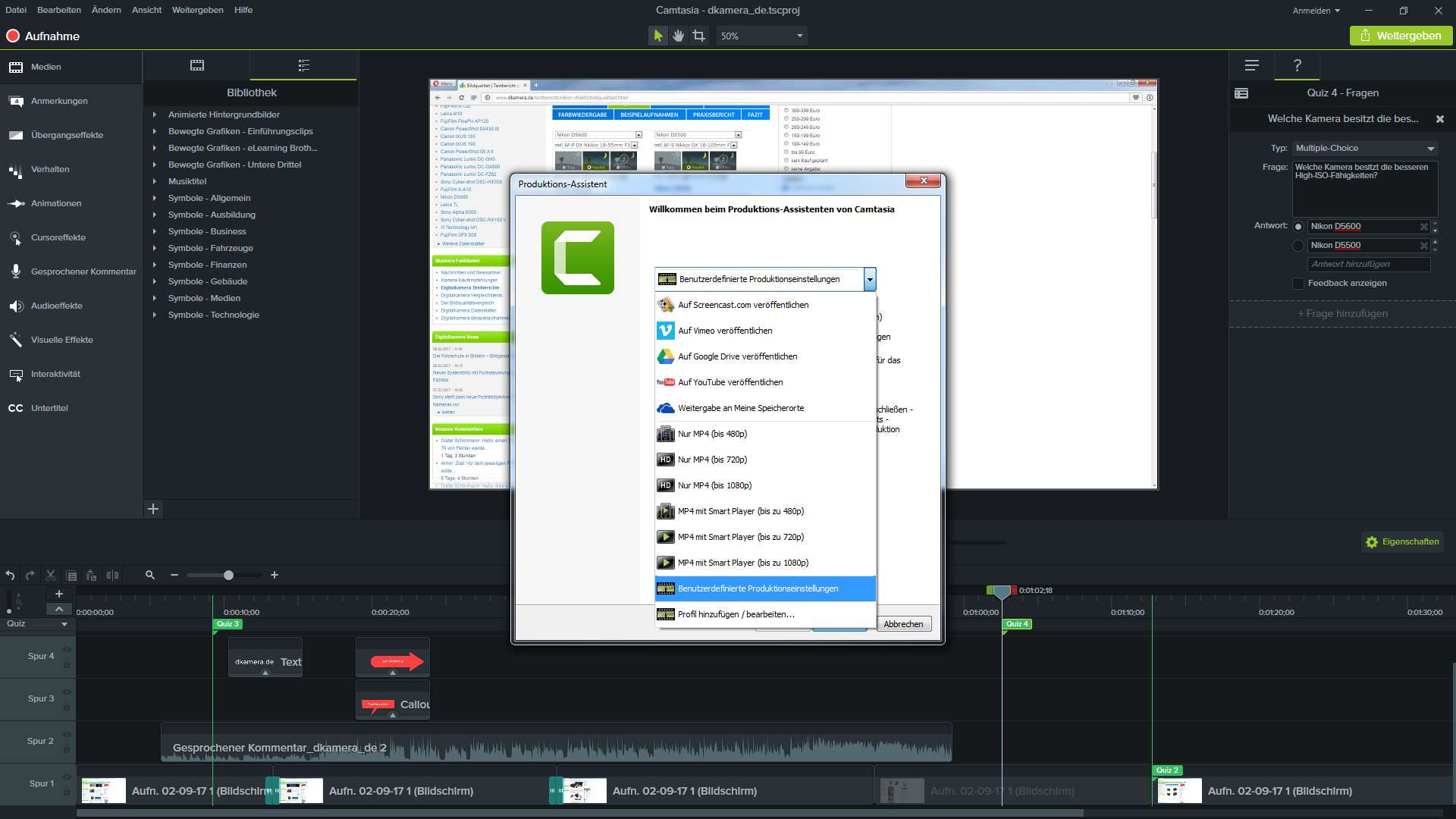Choose Auf YouTube veröffentlichen option
The height and width of the screenshot is (819, 1456).
730,382
